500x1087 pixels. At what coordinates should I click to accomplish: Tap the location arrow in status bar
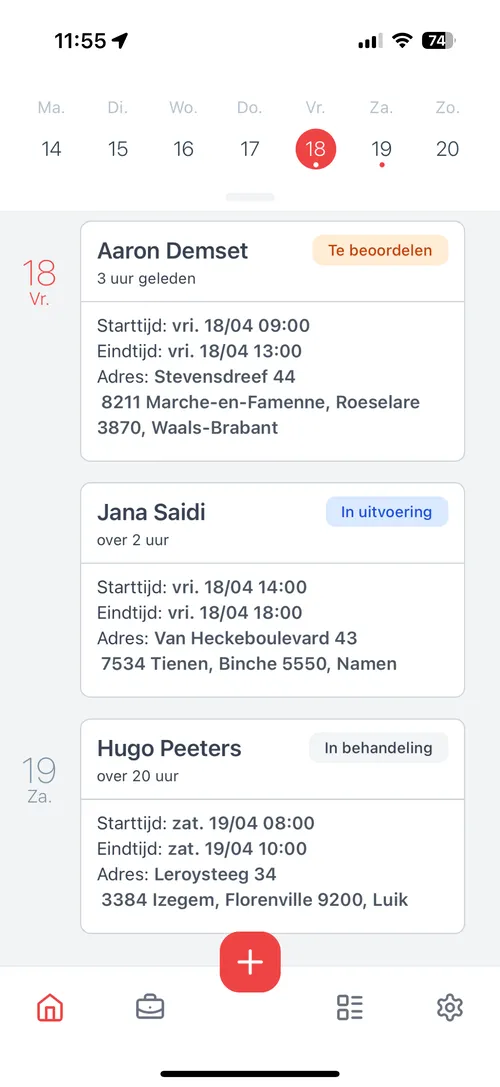(120, 41)
